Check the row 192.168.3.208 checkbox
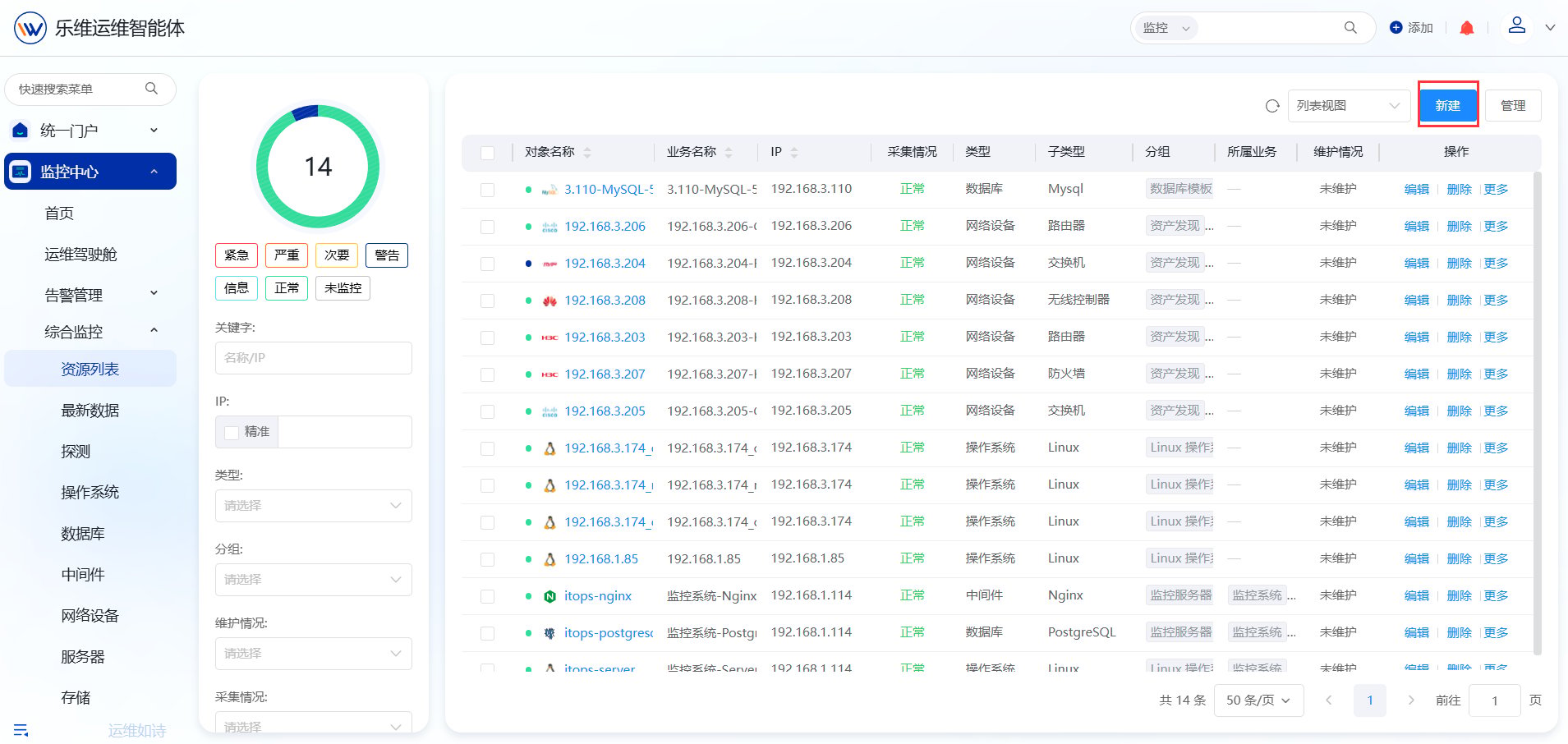The height and width of the screenshot is (744, 1568). click(487, 301)
